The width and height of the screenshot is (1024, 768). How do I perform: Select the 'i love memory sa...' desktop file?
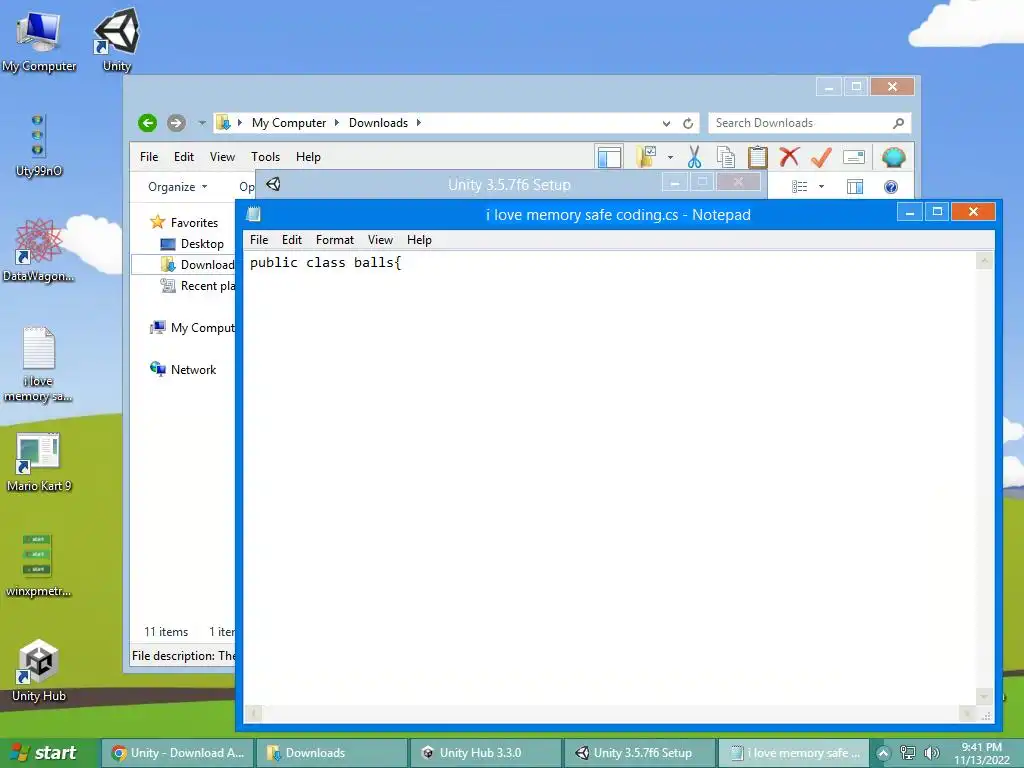(39, 363)
